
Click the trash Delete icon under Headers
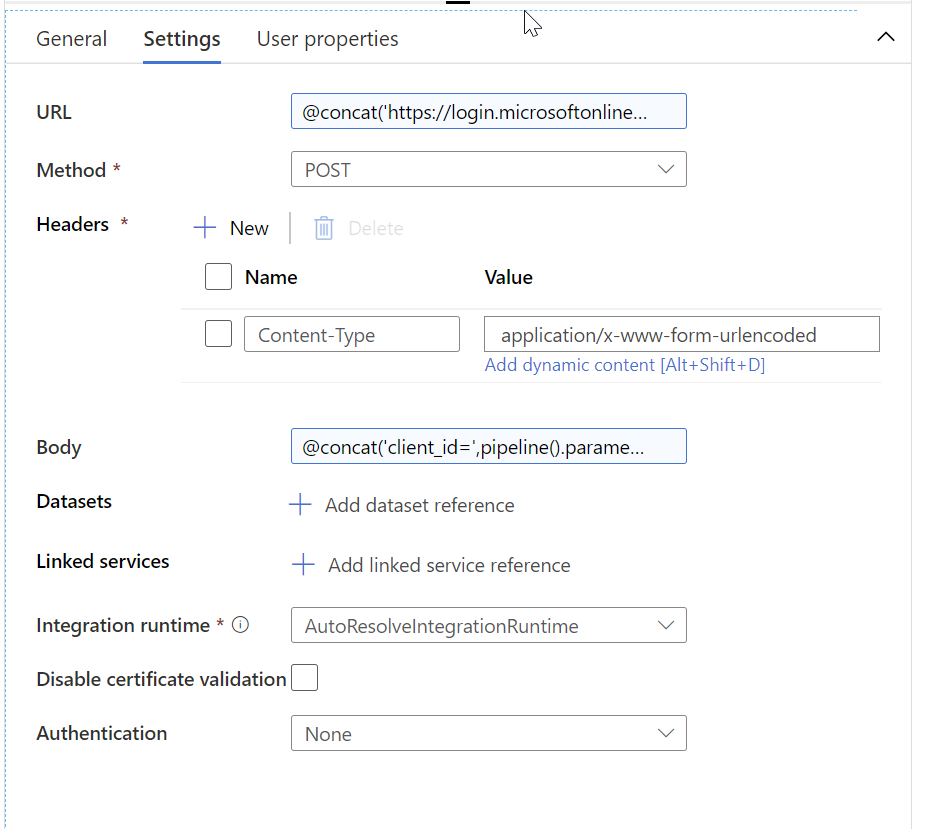[x=323, y=228]
